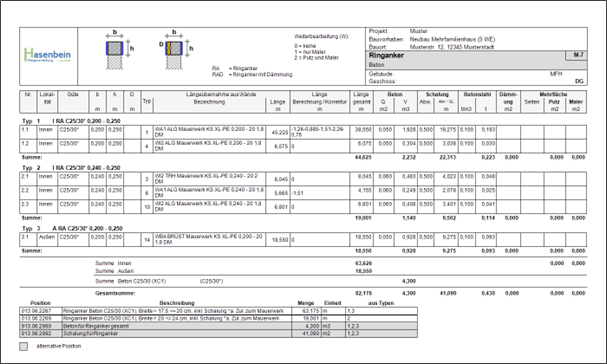Select row 3.1 Außen BRÜST entry
The image size is (607, 364).
303,240
